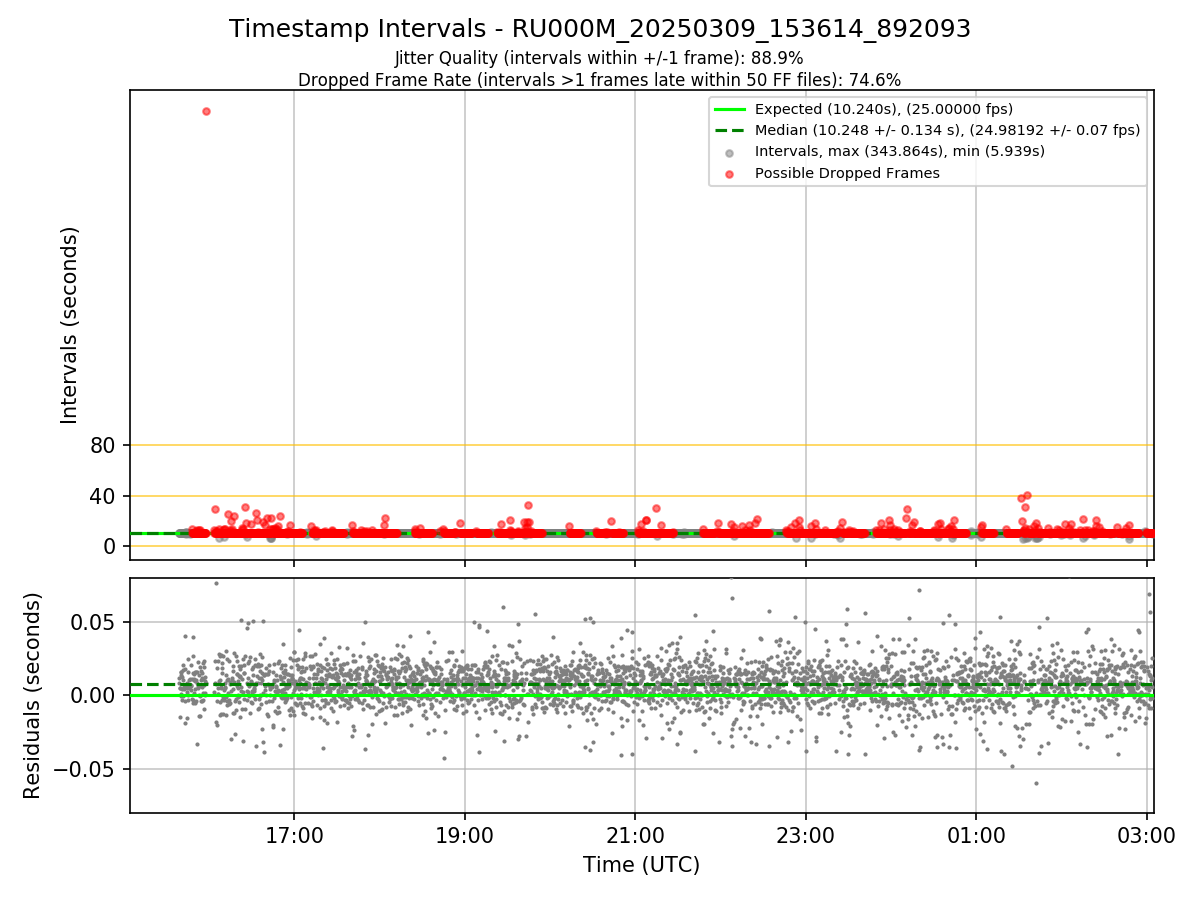Click the 'Intervals, max (343.864s), min (5.939s)' legend entry
Screen dimensions: 1200x900
[900, 151]
